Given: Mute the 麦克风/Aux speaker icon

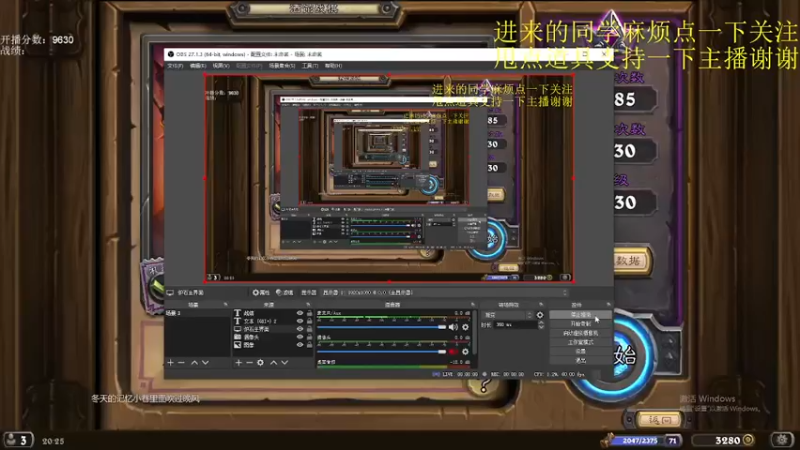Looking at the screenshot, I should pos(453,327).
